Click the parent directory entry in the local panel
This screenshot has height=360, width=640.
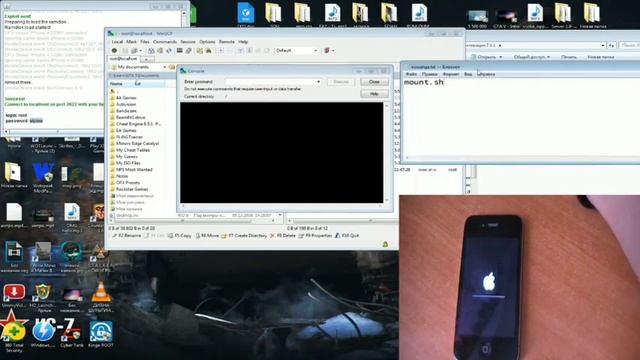click(x=114, y=91)
